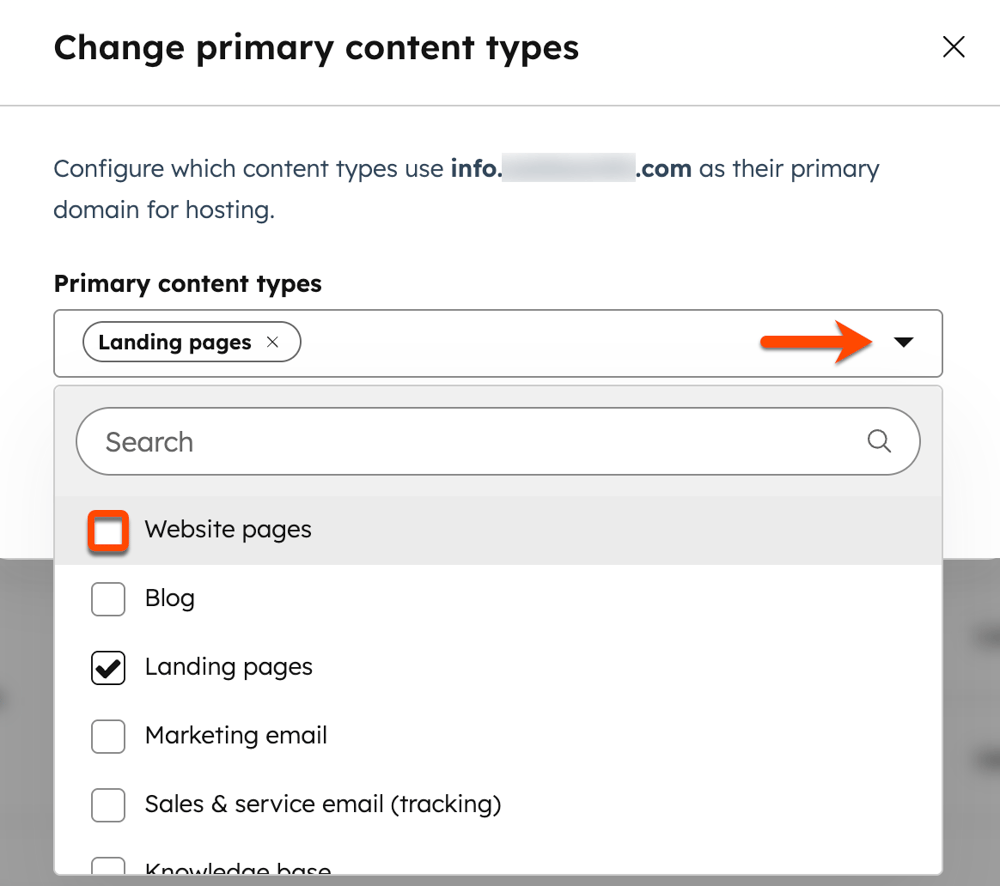Select Knowledge base at the list bottom
The image size is (1000, 886).
(237, 868)
